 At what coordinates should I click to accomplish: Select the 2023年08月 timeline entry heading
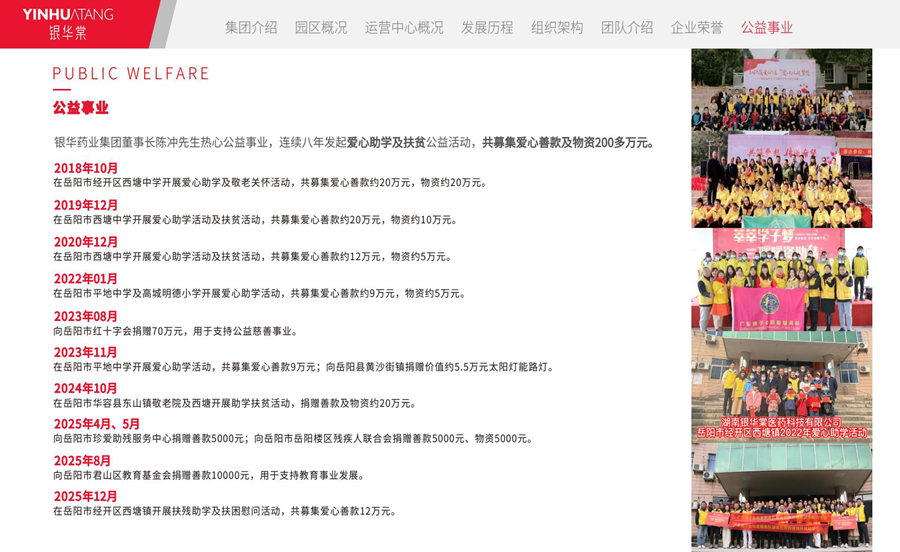[x=86, y=316]
